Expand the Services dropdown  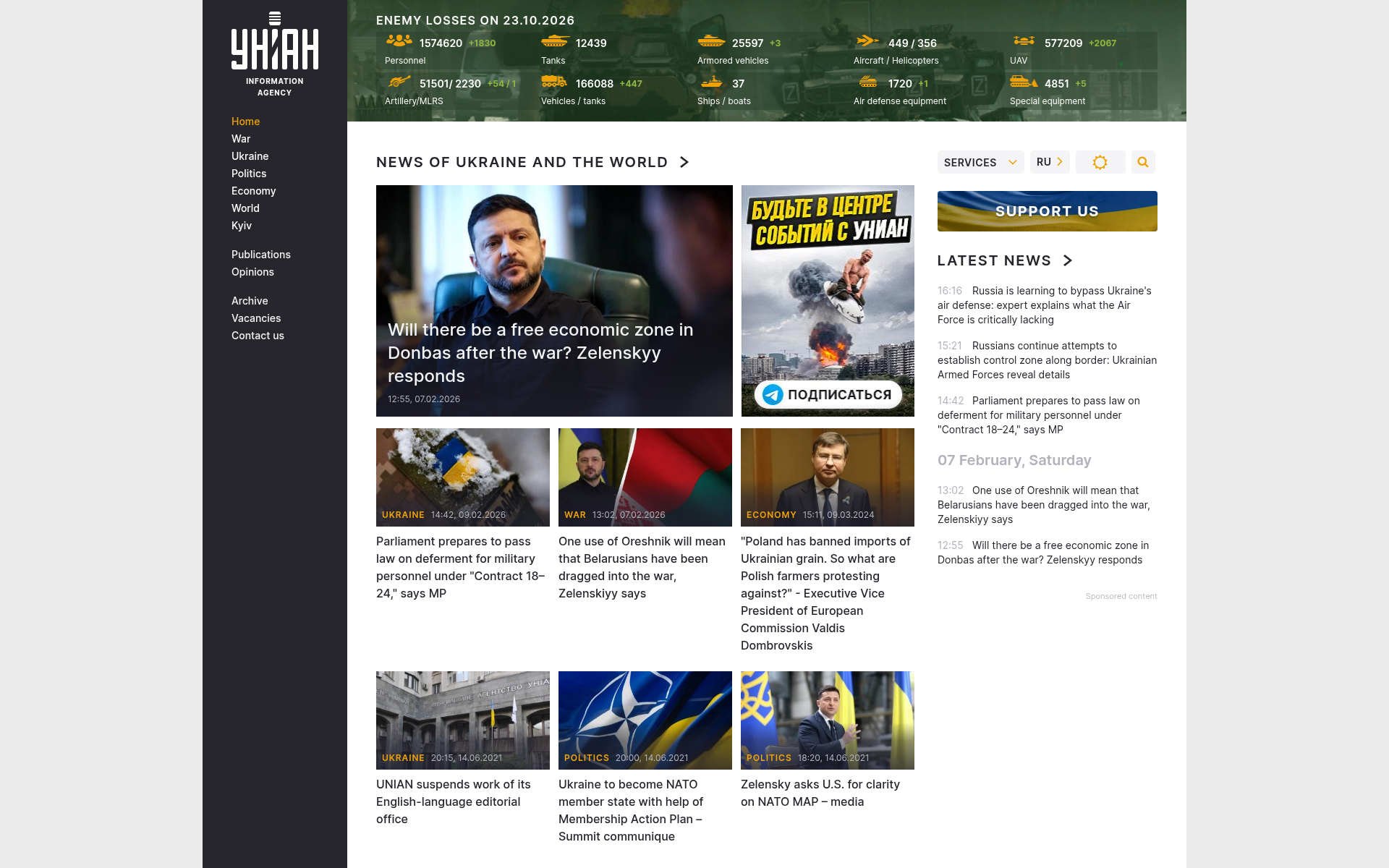[981, 162]
